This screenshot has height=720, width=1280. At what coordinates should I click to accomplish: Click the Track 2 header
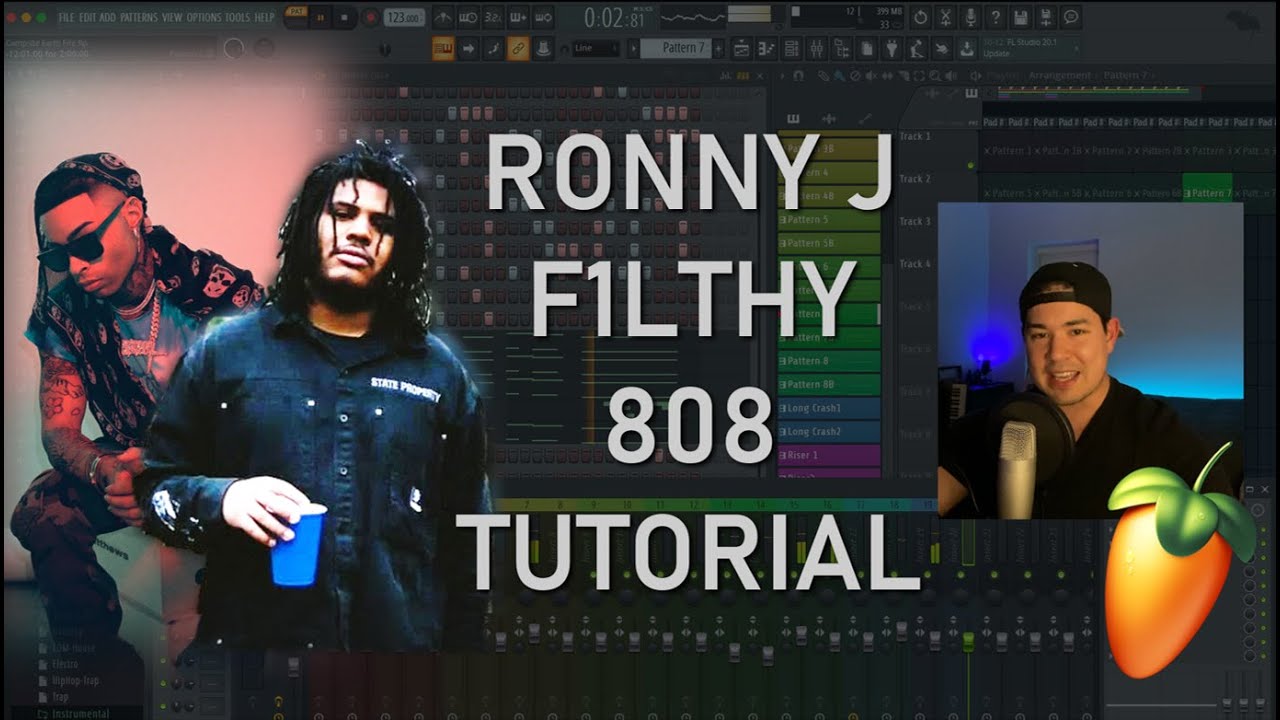(x=914, y=179)
